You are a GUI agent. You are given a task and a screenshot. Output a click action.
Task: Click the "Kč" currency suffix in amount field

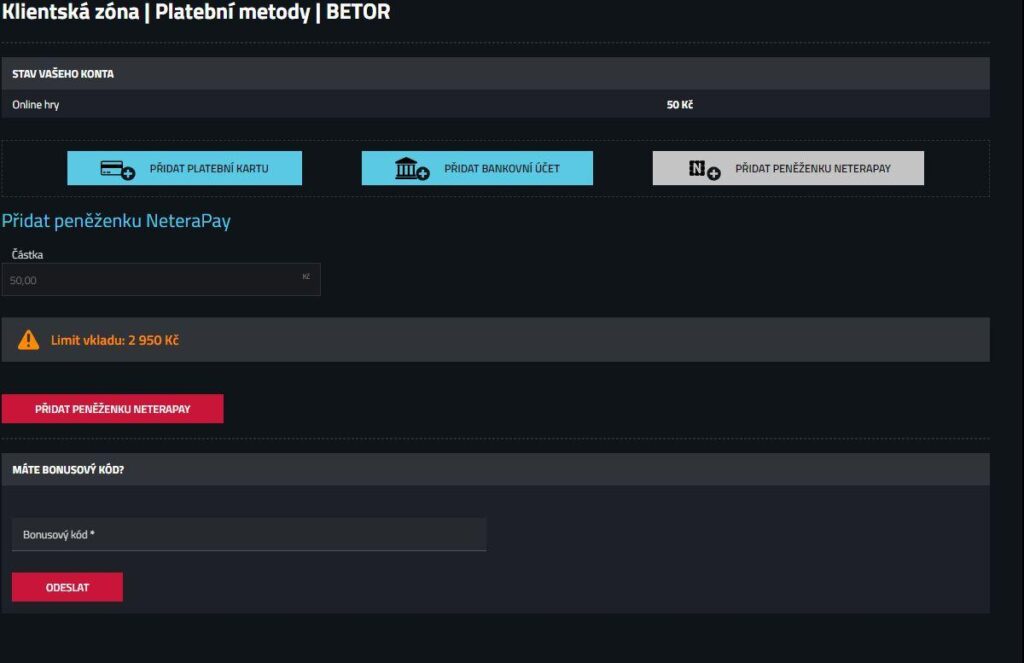[306, 277]
